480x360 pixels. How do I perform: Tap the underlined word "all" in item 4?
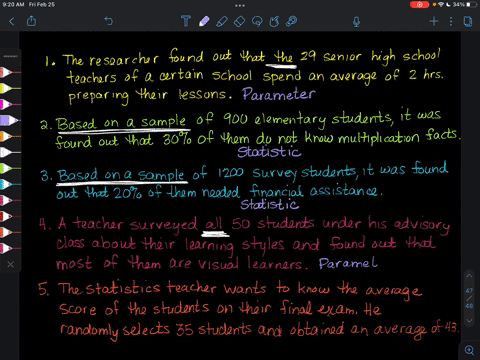(x=214, y=224)
